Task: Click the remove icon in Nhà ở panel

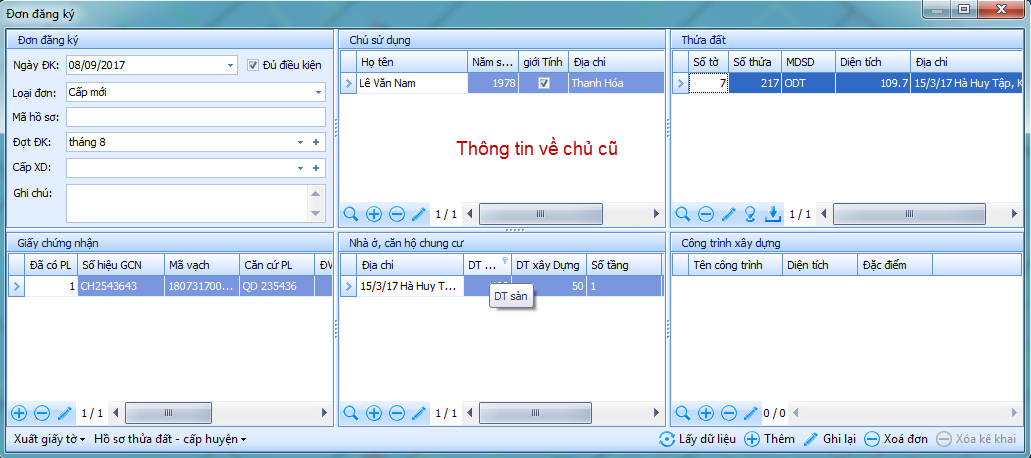Action: [x=396, y=413]
